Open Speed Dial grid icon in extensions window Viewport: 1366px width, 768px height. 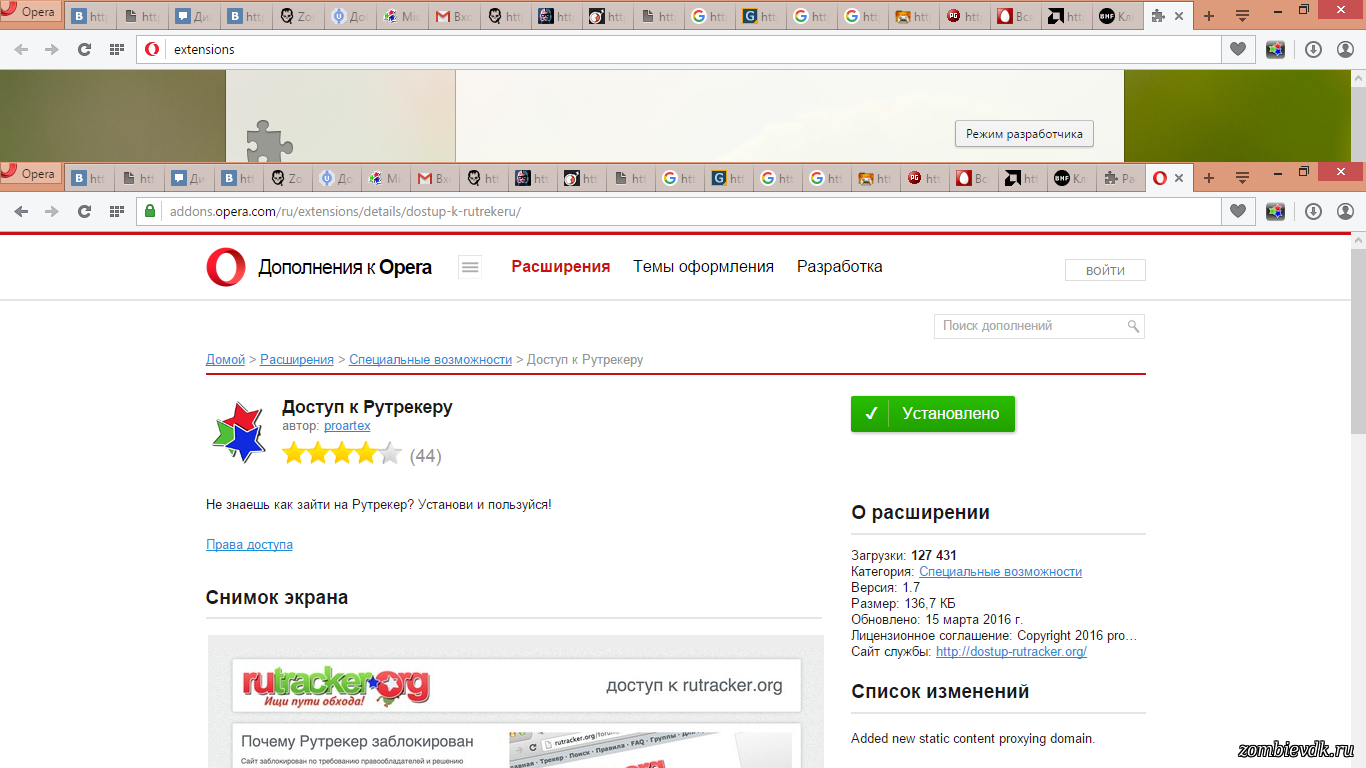pos(117,49)
